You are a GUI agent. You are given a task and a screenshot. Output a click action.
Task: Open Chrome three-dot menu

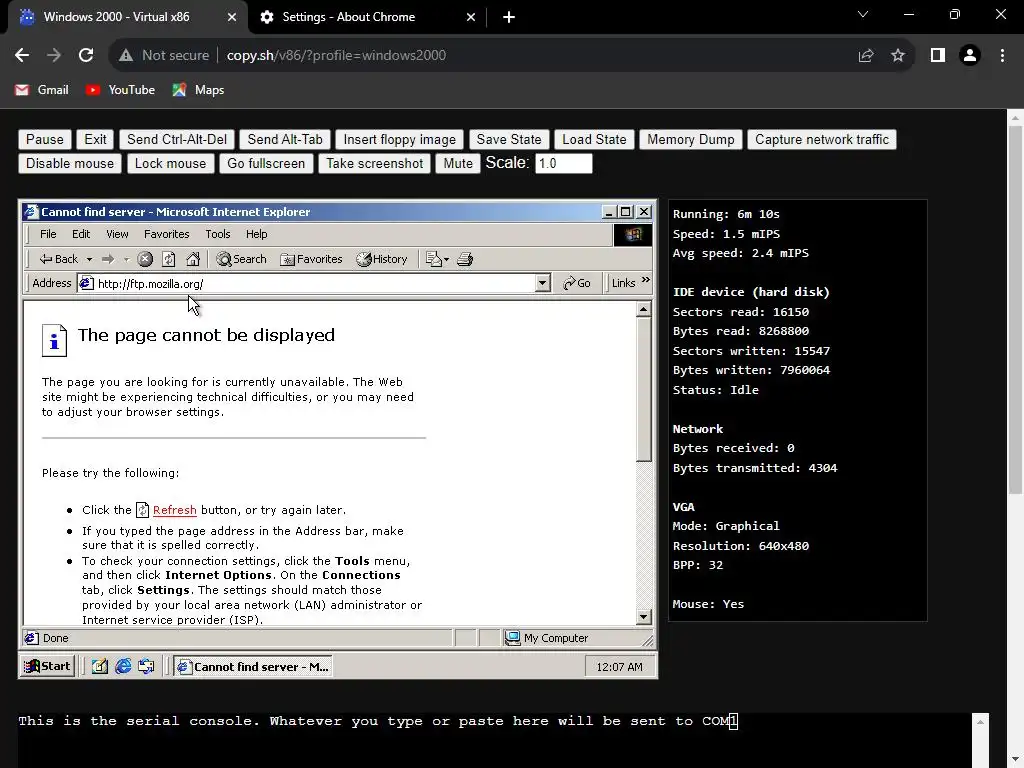(x=1002, y=56)
